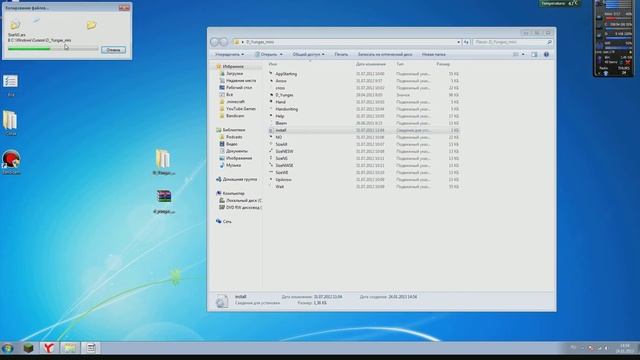
Task: Click the Открыть toolbar button
Action: coord(269,54)
